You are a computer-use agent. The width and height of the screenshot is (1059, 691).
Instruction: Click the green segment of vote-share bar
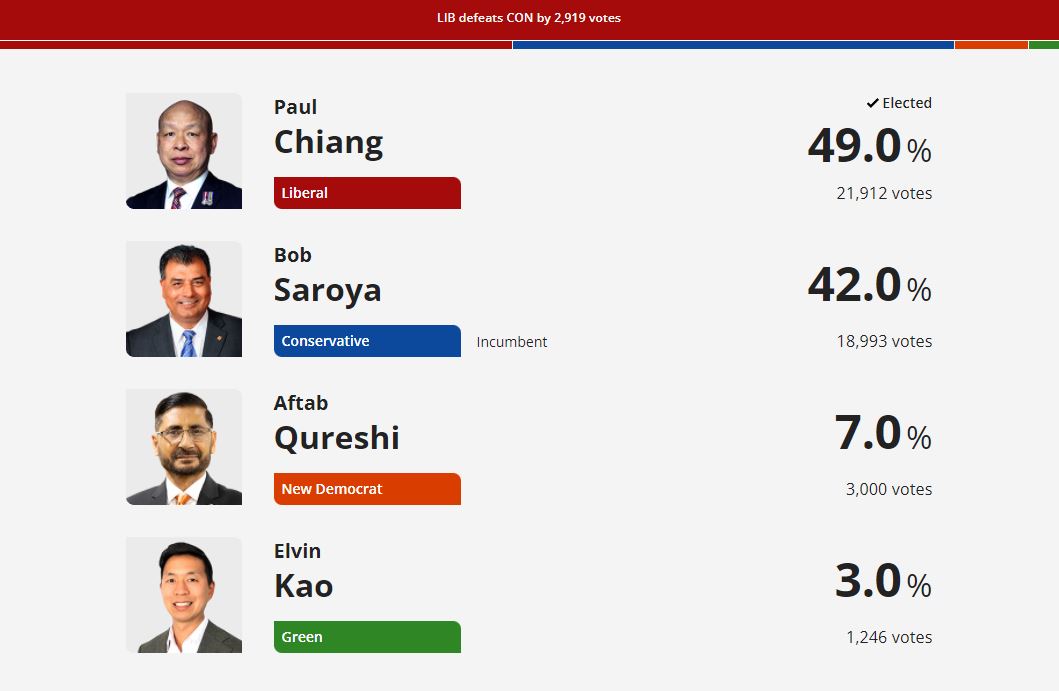1044,45
